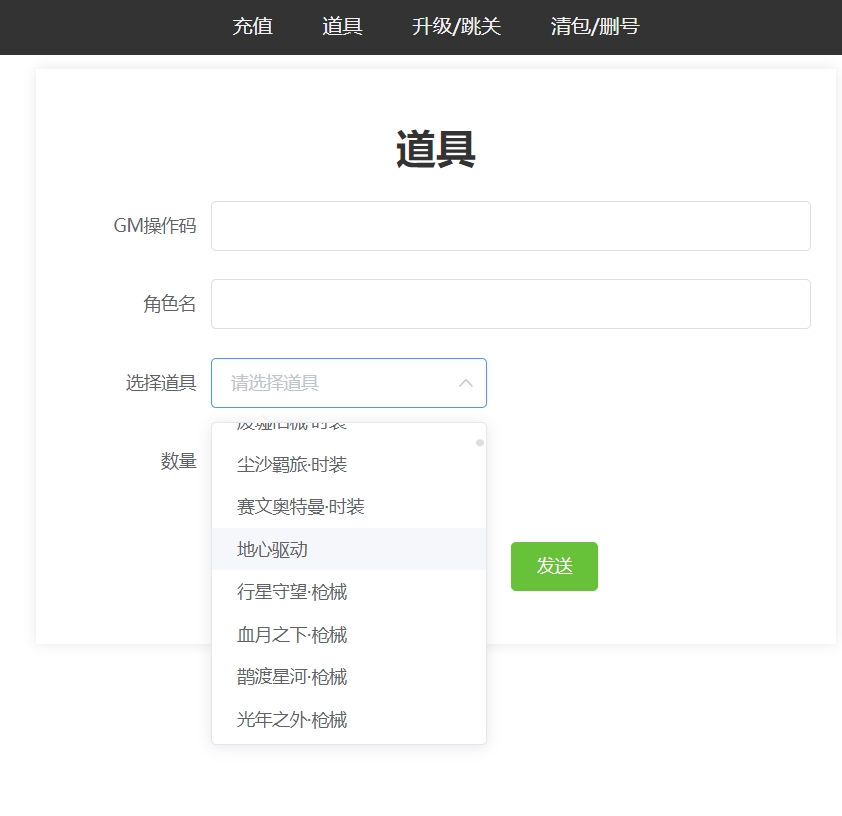
Task: Open the 充值 menu item
Action: click(252, 27)
